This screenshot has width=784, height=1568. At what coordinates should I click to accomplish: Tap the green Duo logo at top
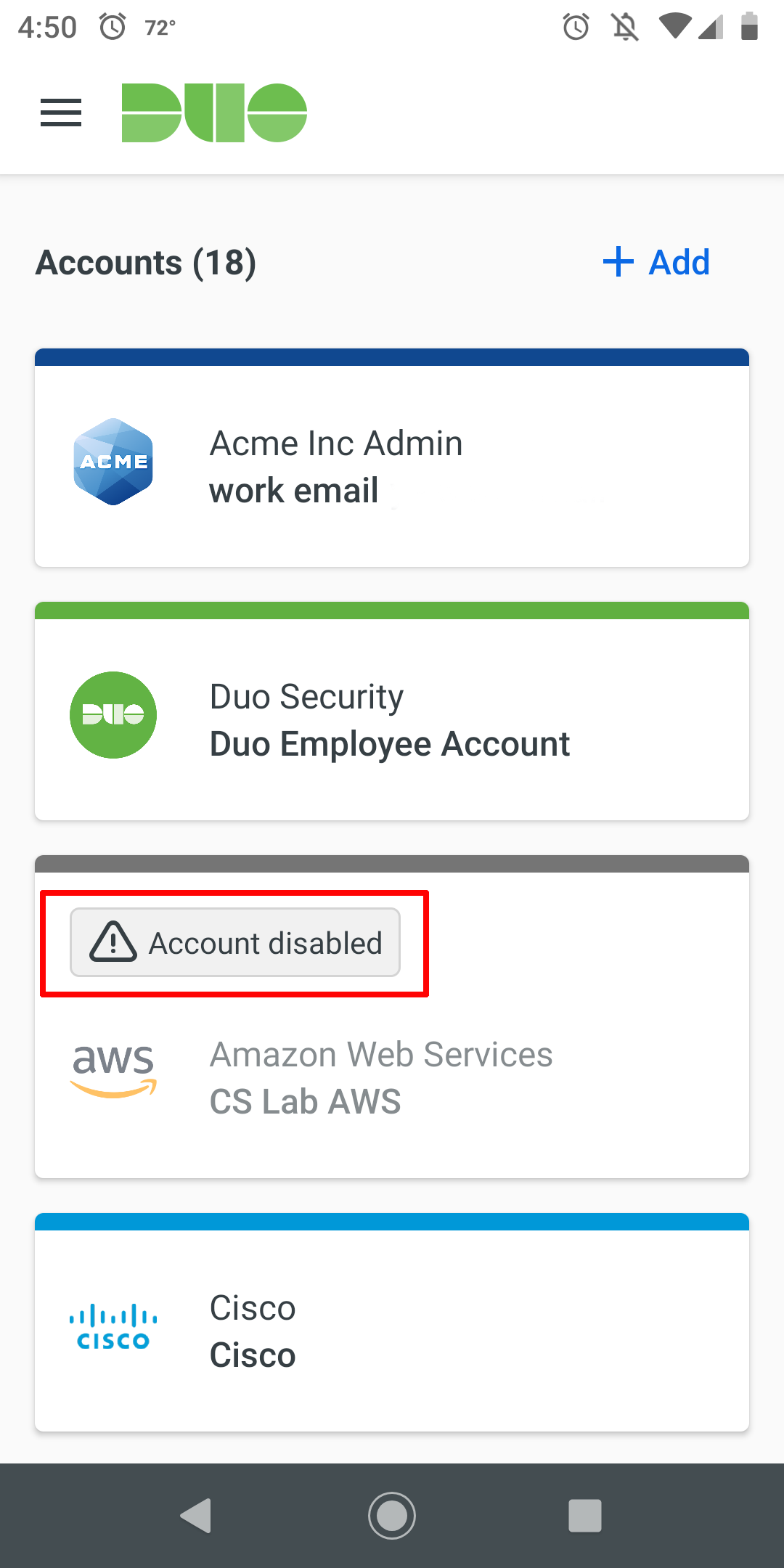point(214,112)
